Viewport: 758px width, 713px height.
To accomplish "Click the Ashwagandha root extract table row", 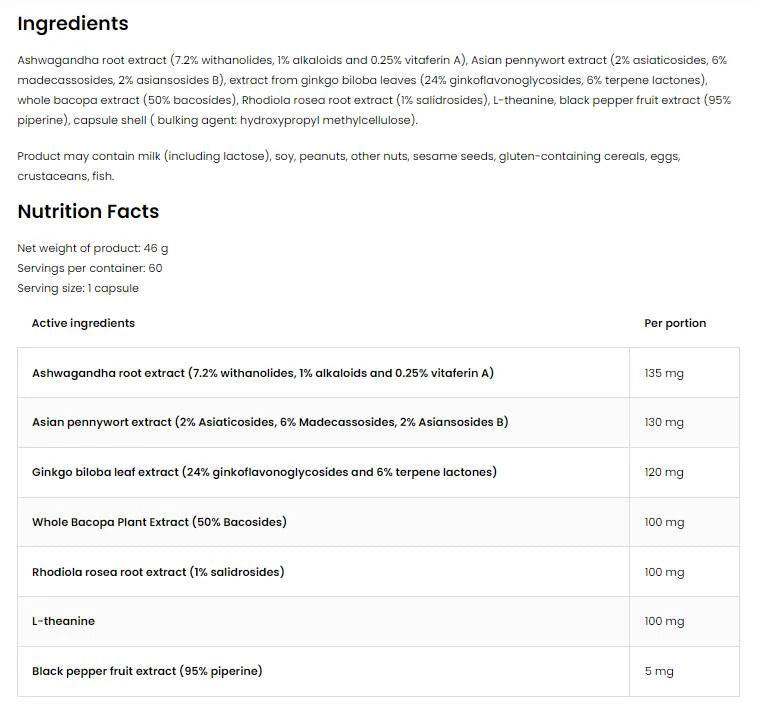I will (262, 373).
